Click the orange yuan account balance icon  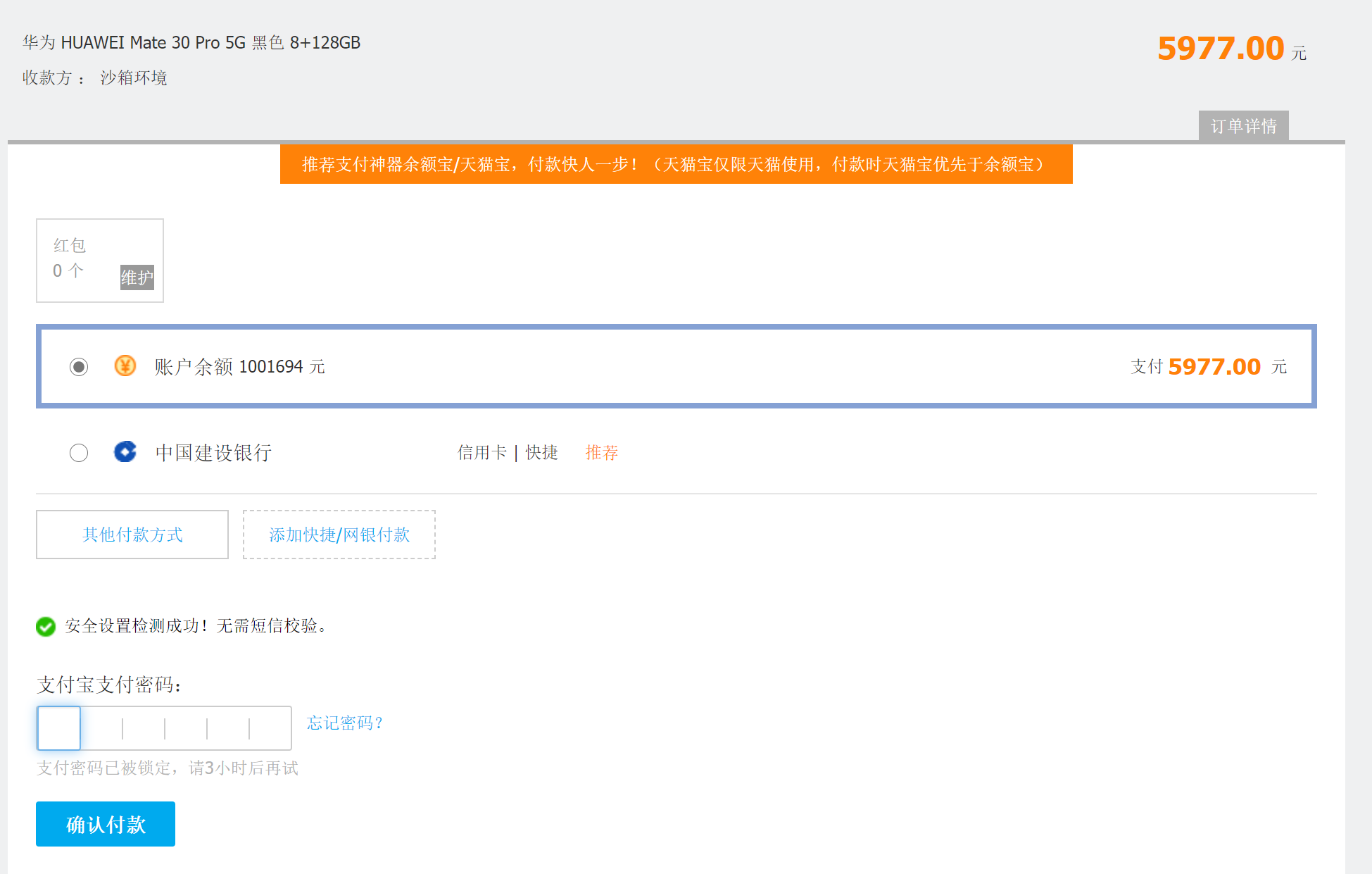(x=125, y=366)
